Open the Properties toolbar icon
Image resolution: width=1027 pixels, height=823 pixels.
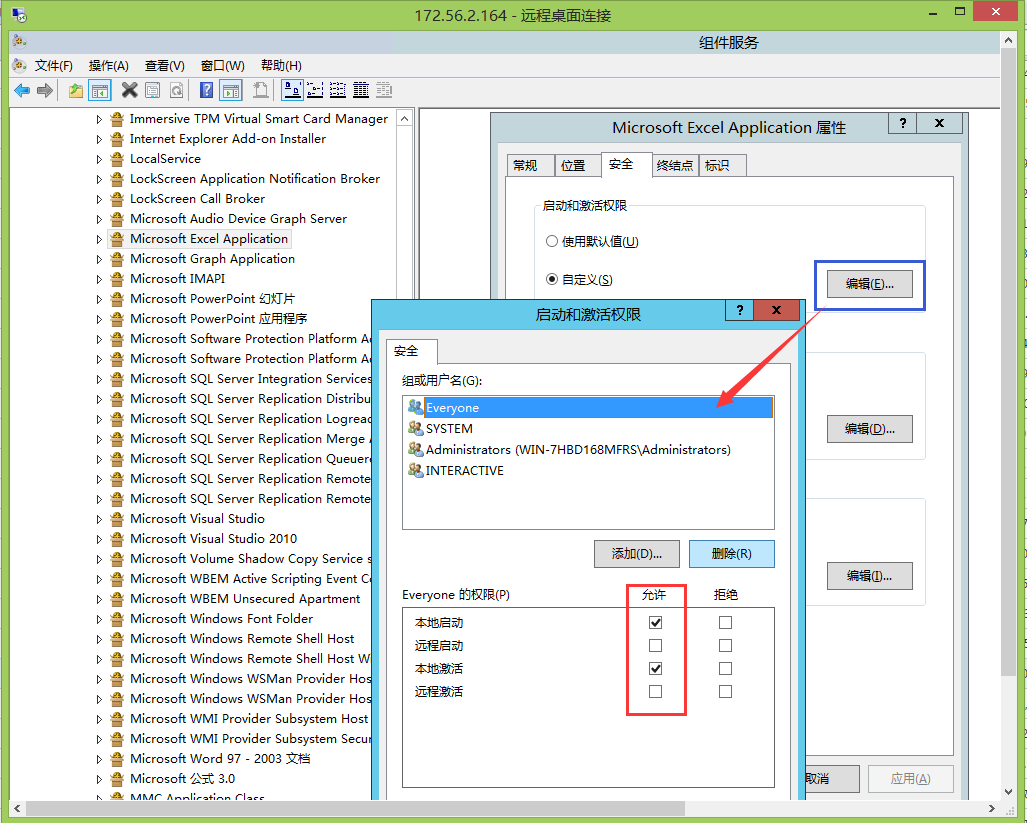[x=152, y=90]
